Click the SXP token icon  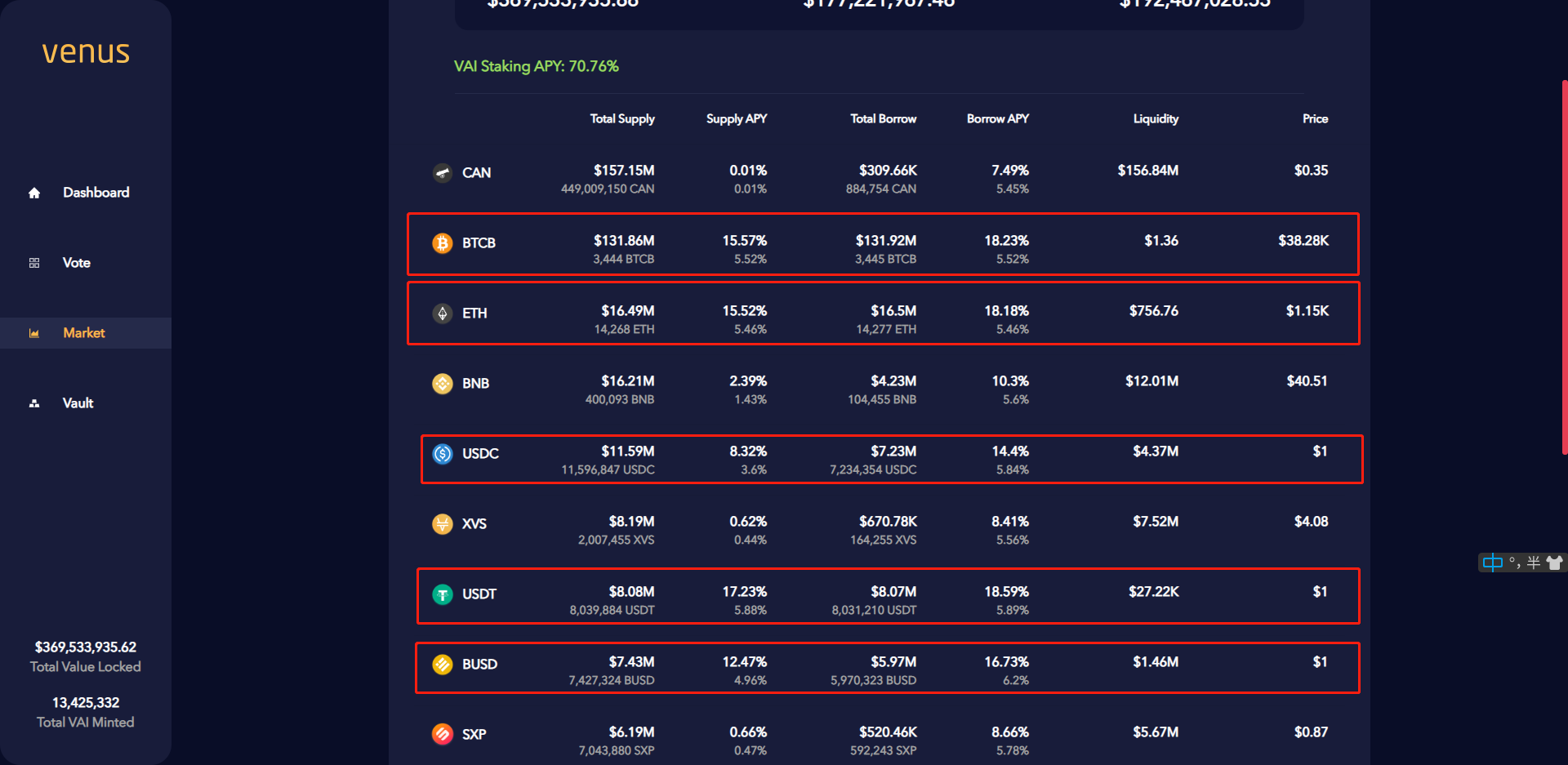[443, 735]
